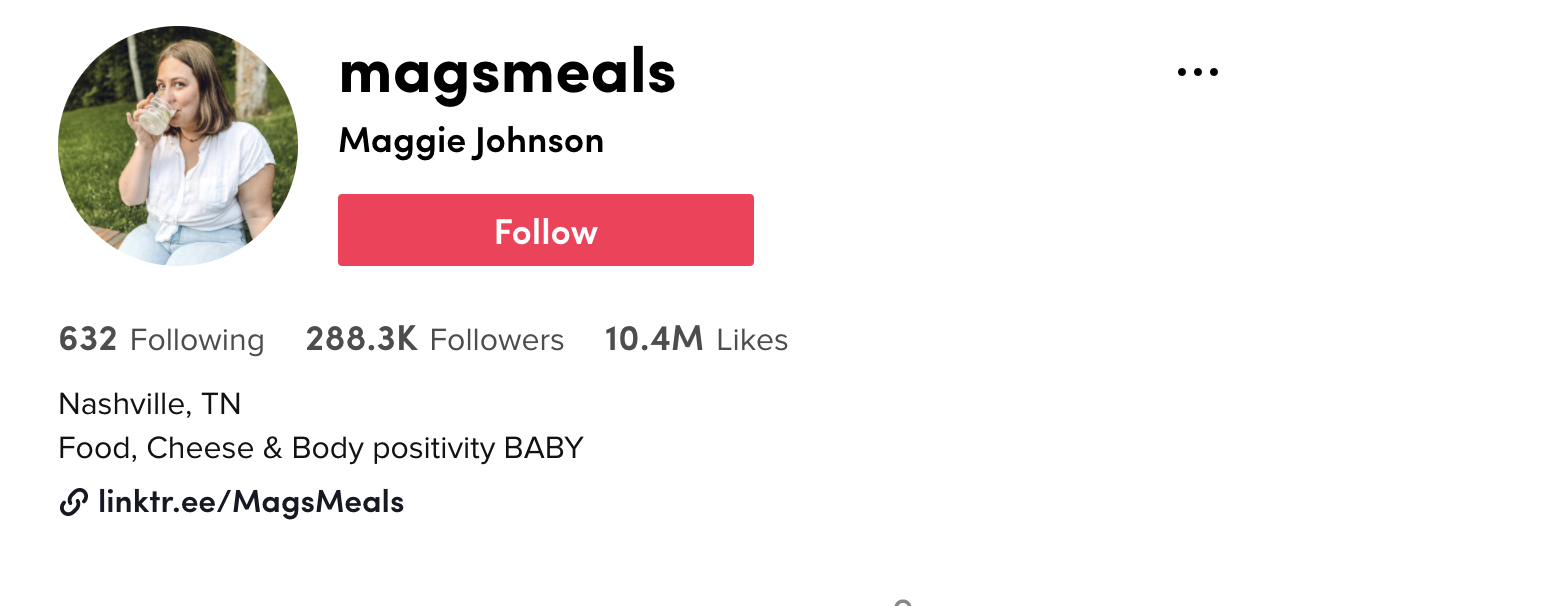View the 632 Following list
Screen dimensions: 1562x606
tap(162, 340)
